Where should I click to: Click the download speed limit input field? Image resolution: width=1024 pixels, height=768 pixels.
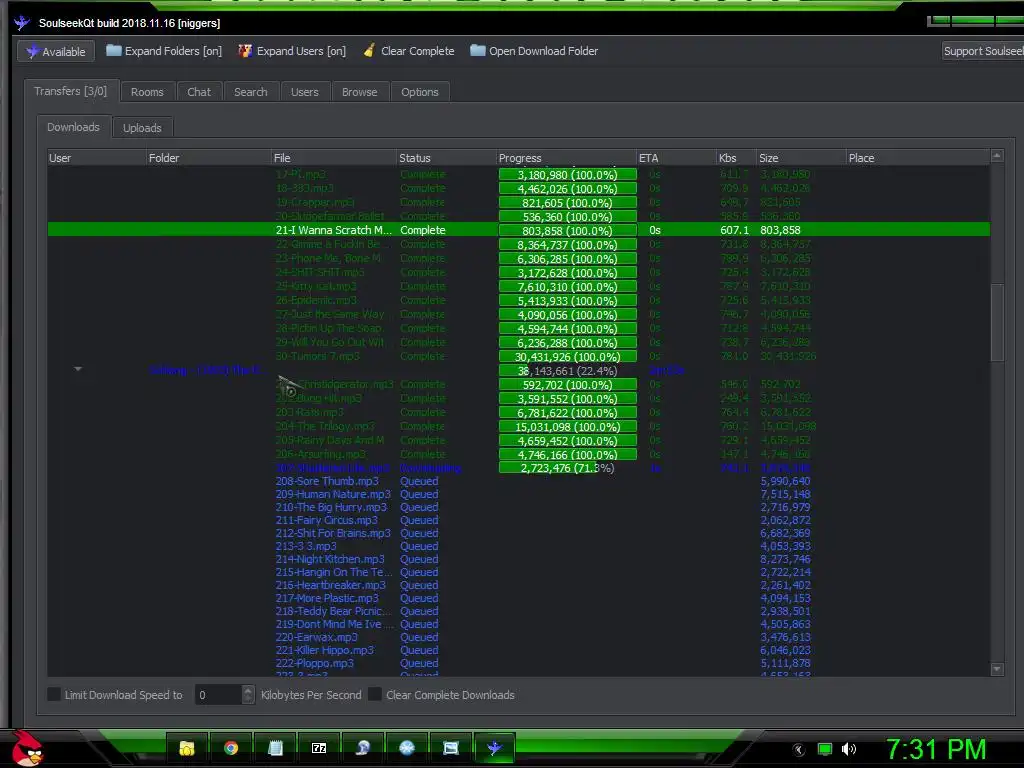219,695
